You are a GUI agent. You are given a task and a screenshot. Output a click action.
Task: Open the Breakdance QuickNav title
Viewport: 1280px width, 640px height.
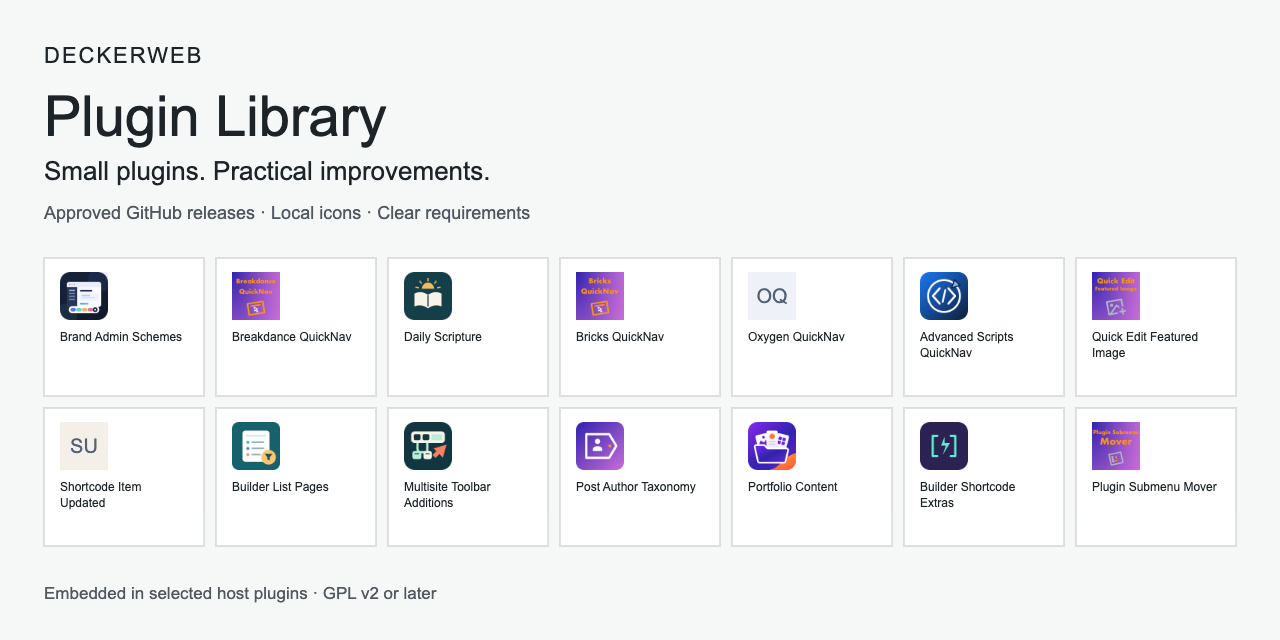click(292, 337)
